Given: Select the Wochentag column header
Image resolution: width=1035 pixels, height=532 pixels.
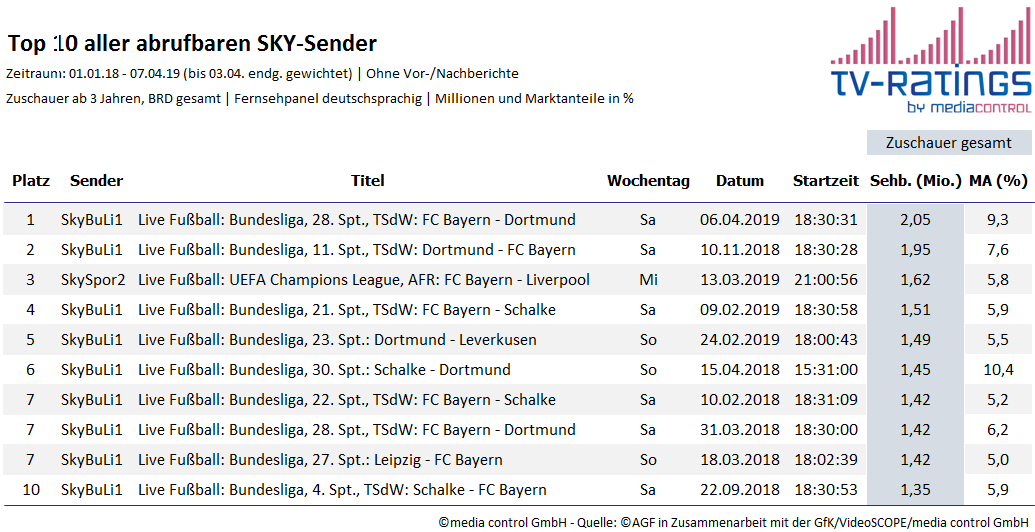Looking at the screenshot, I should point(648,181).
